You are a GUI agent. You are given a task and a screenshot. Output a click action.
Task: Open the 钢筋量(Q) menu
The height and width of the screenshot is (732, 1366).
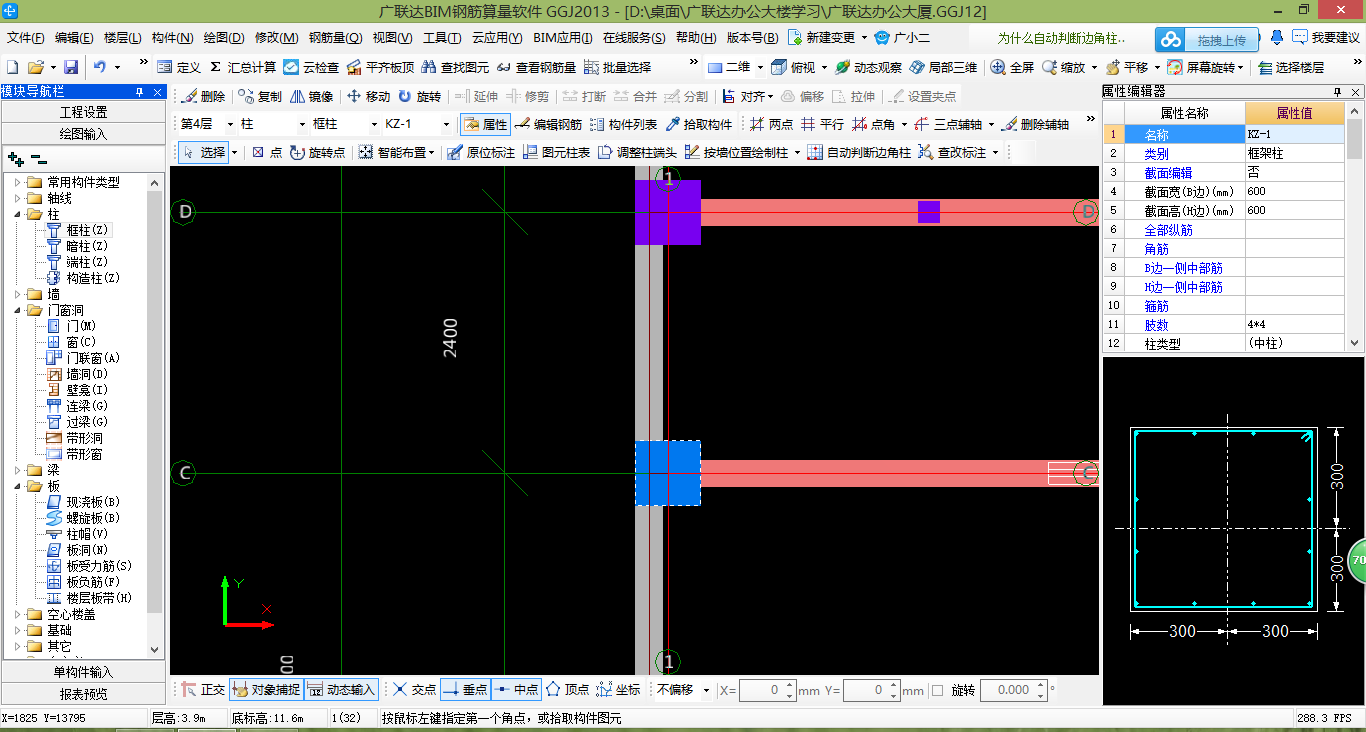click(335, 38)
